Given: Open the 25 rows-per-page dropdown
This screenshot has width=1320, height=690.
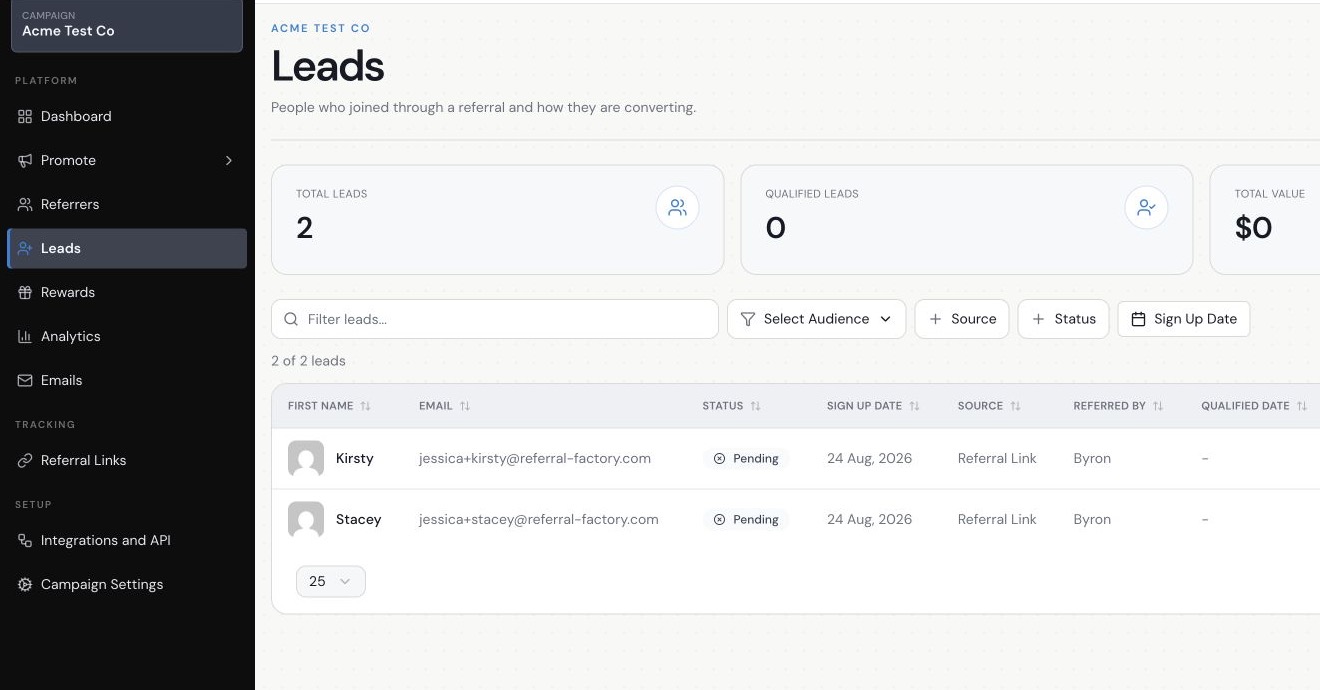Looking at the screenshot, I should click(331, 581).
